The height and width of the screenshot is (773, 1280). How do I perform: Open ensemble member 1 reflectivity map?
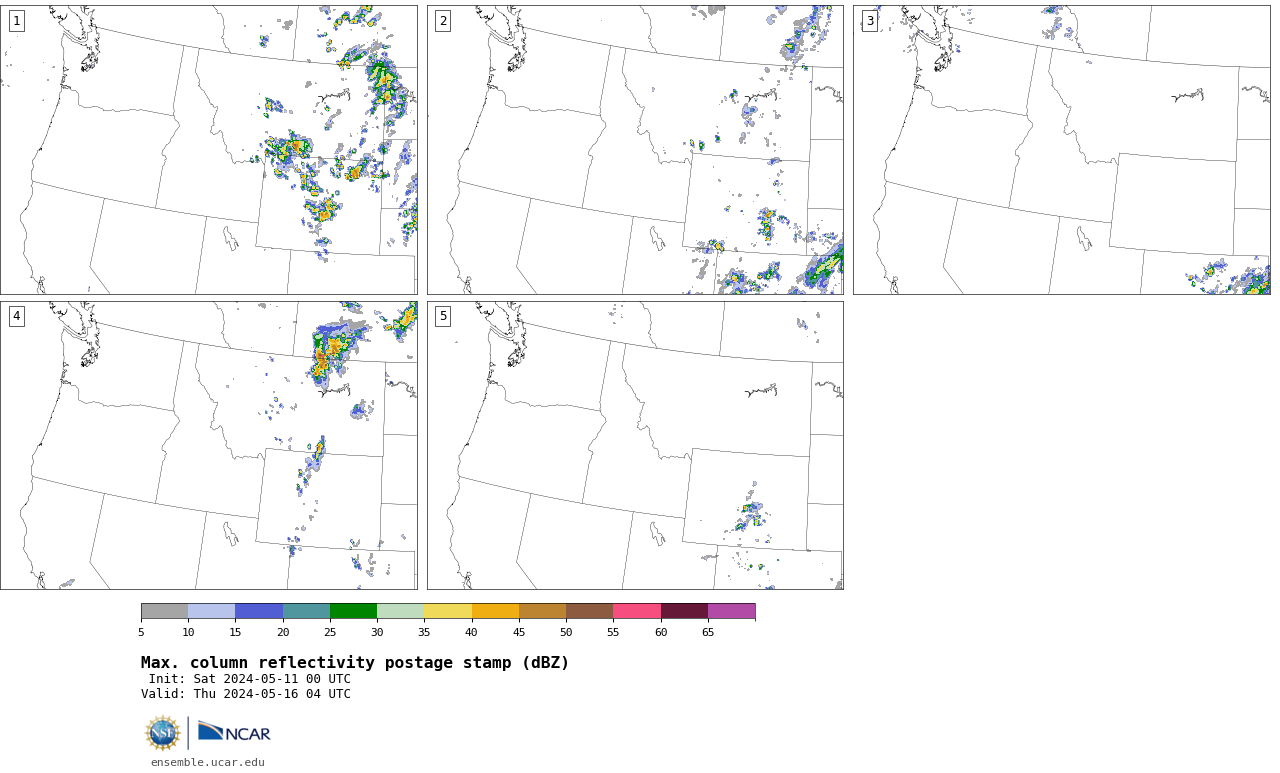pos(209,150)
